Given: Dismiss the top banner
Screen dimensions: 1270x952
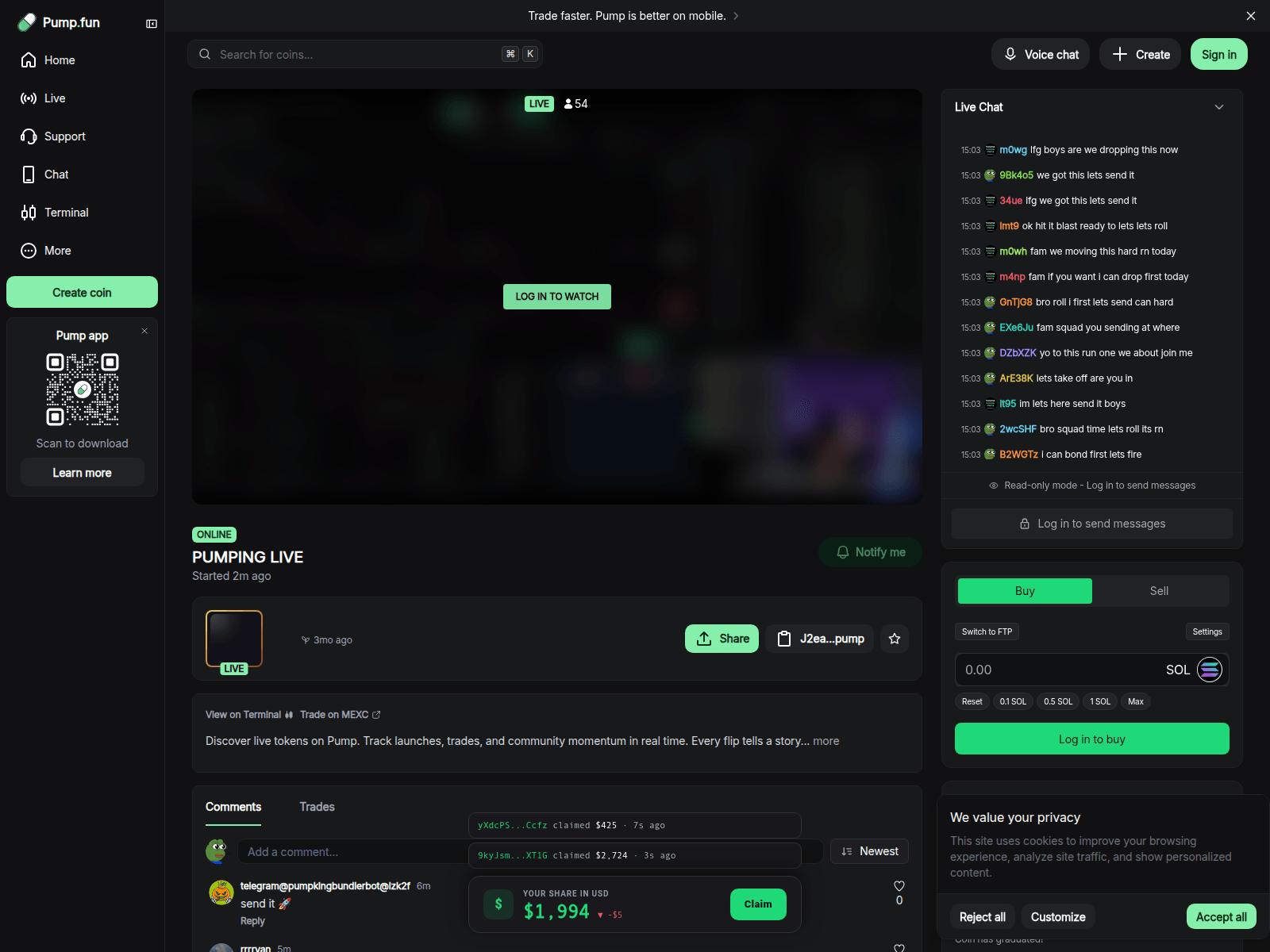Looking at the screenshot, I should [x=1251, y=16].
